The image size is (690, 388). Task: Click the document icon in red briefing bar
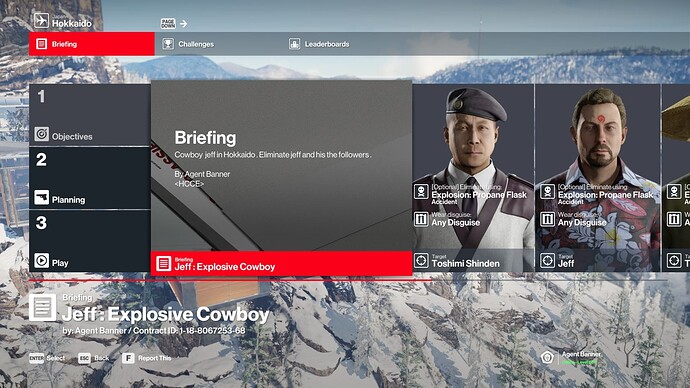(163, 264)
